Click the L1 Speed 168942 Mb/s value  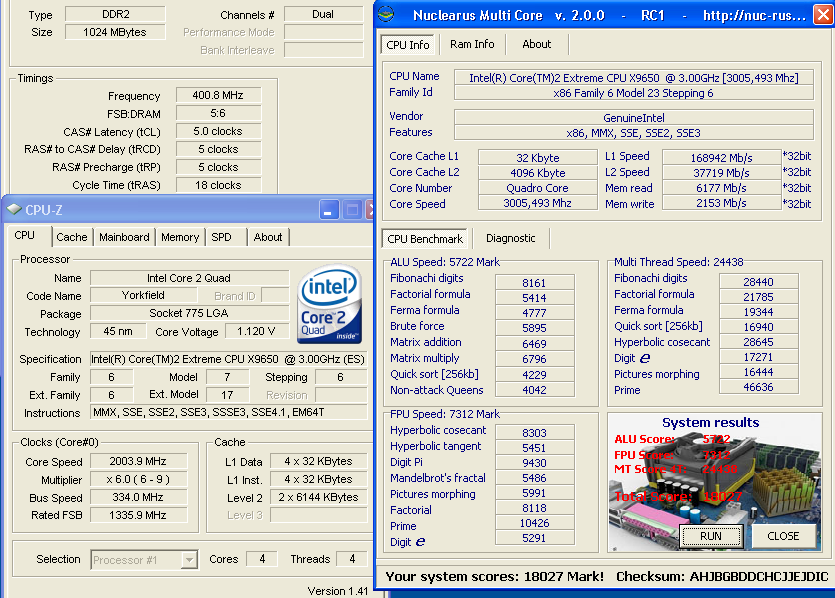(x=722, y=158)
